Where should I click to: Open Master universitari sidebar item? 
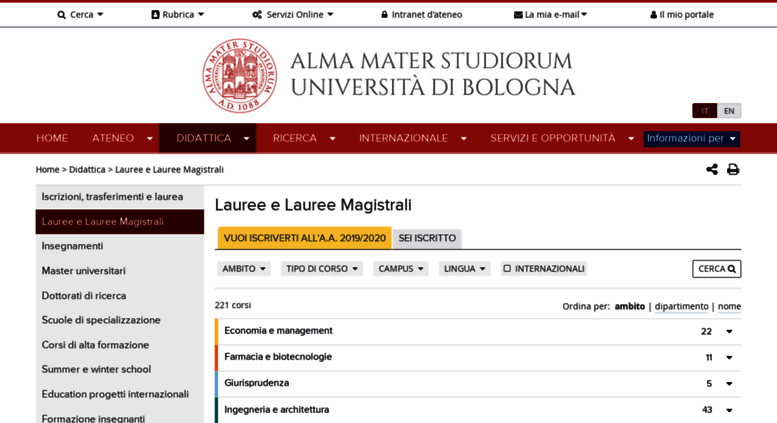coord(119,271)
